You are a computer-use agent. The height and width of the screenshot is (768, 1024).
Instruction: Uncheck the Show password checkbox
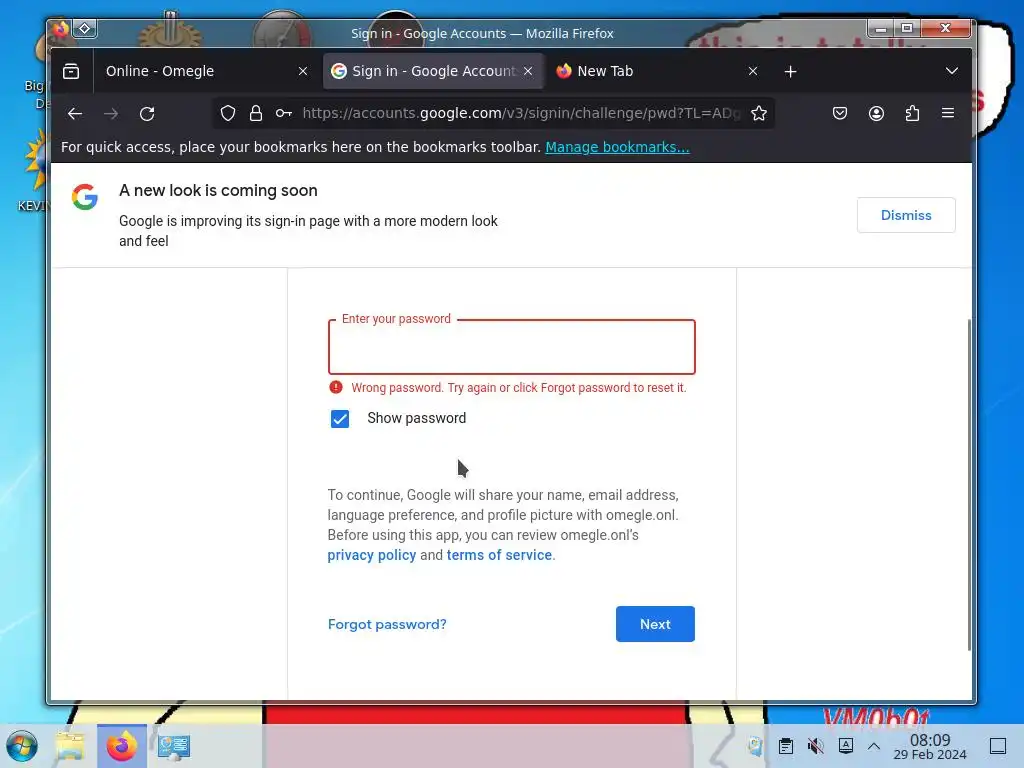coord(340,419)
